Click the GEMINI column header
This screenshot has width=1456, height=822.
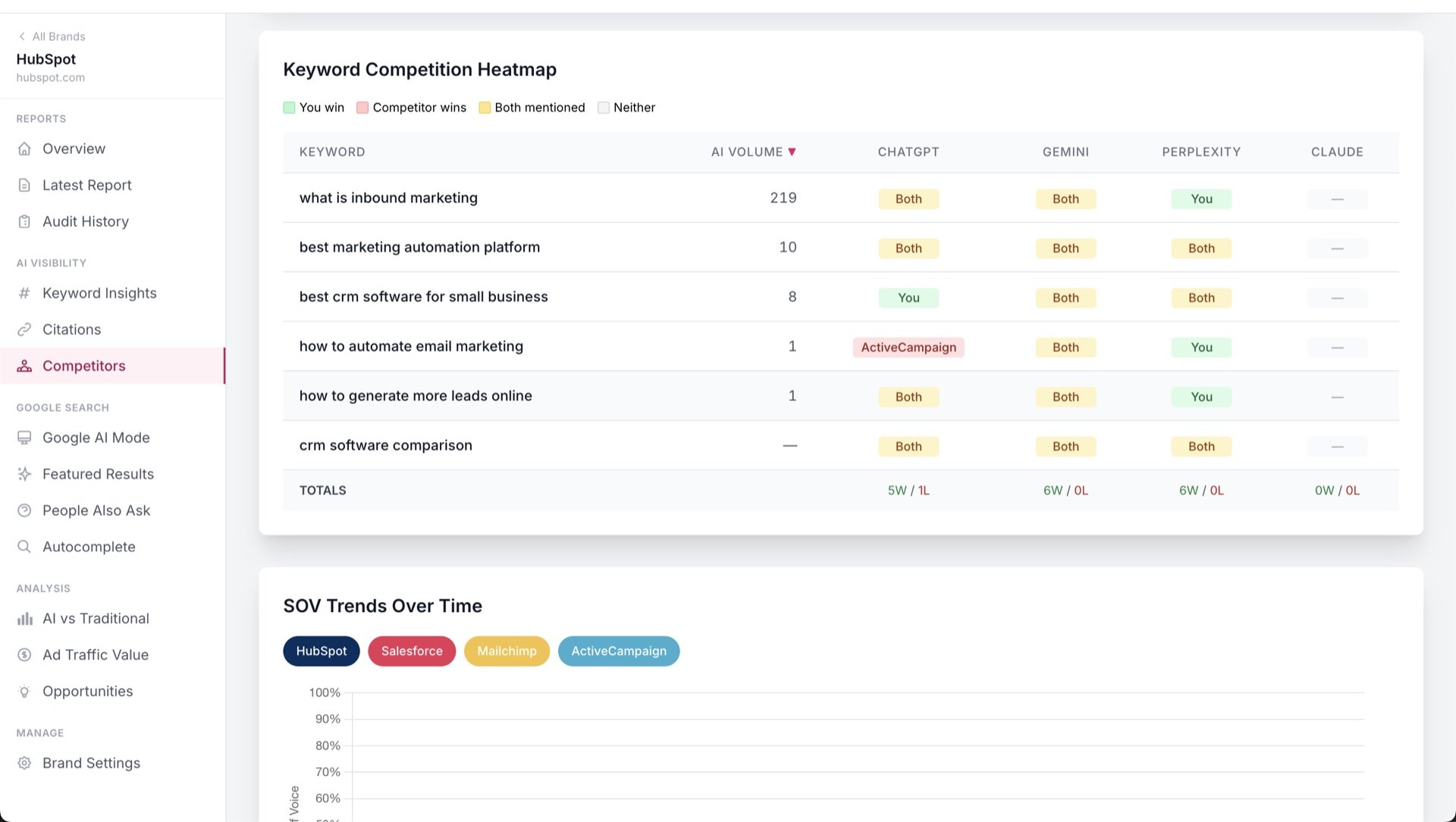(1065, 152)
